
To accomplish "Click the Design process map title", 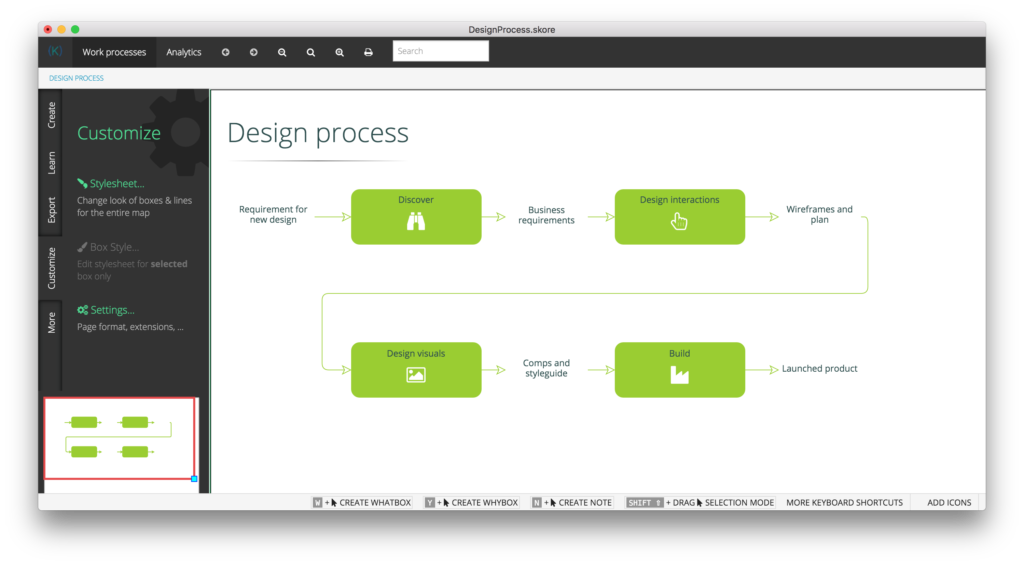I will click(x=318, y=133).
